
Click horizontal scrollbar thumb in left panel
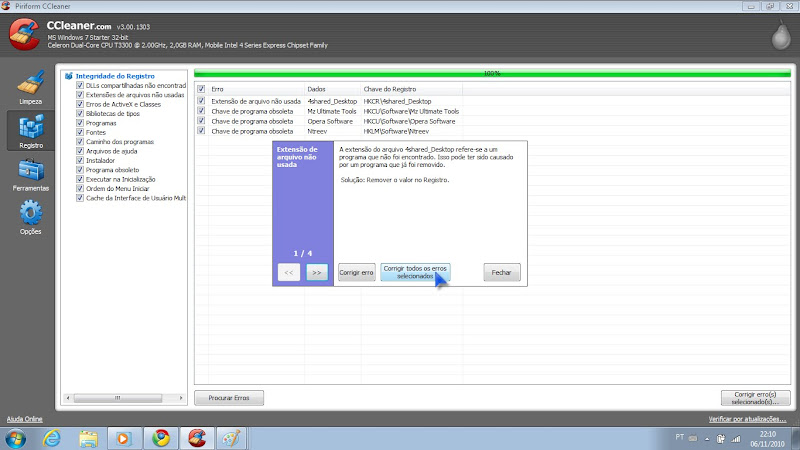click(x=118, y=398)
